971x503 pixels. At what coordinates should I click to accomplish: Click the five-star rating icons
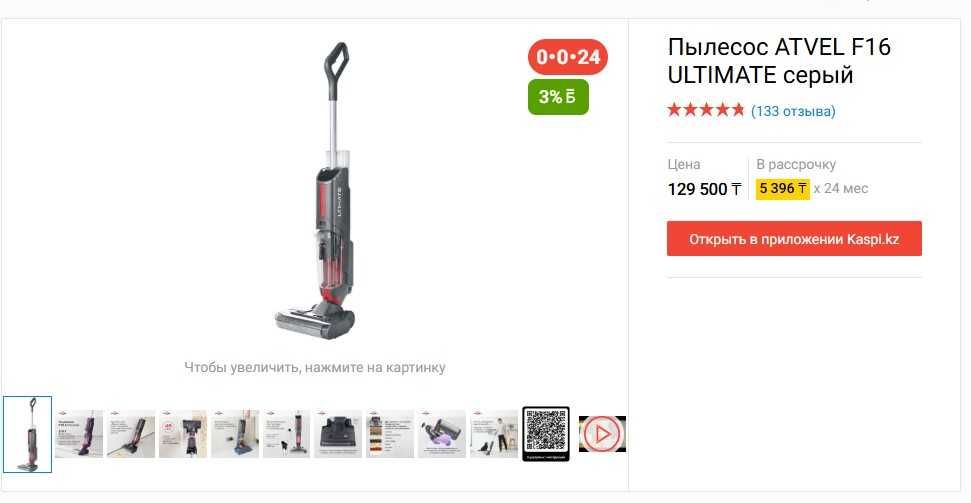pos(705,111)
